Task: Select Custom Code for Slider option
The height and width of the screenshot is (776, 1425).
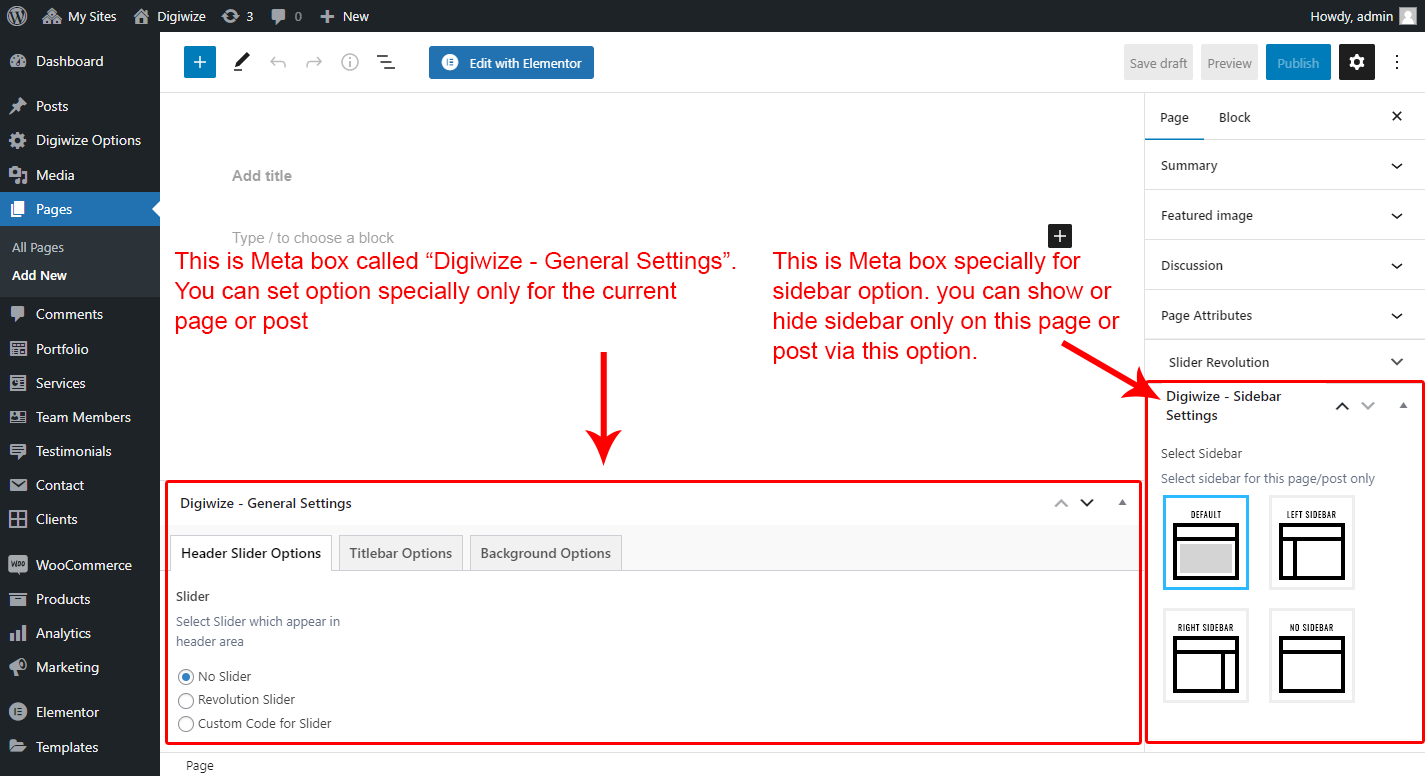Action: tap(186, 723)
